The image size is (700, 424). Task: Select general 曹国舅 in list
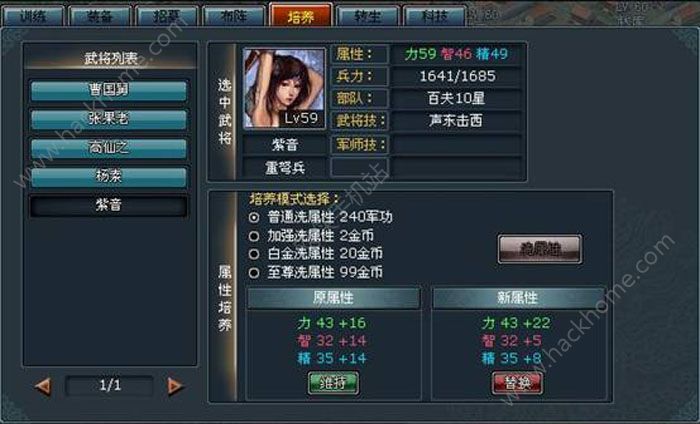108,91
